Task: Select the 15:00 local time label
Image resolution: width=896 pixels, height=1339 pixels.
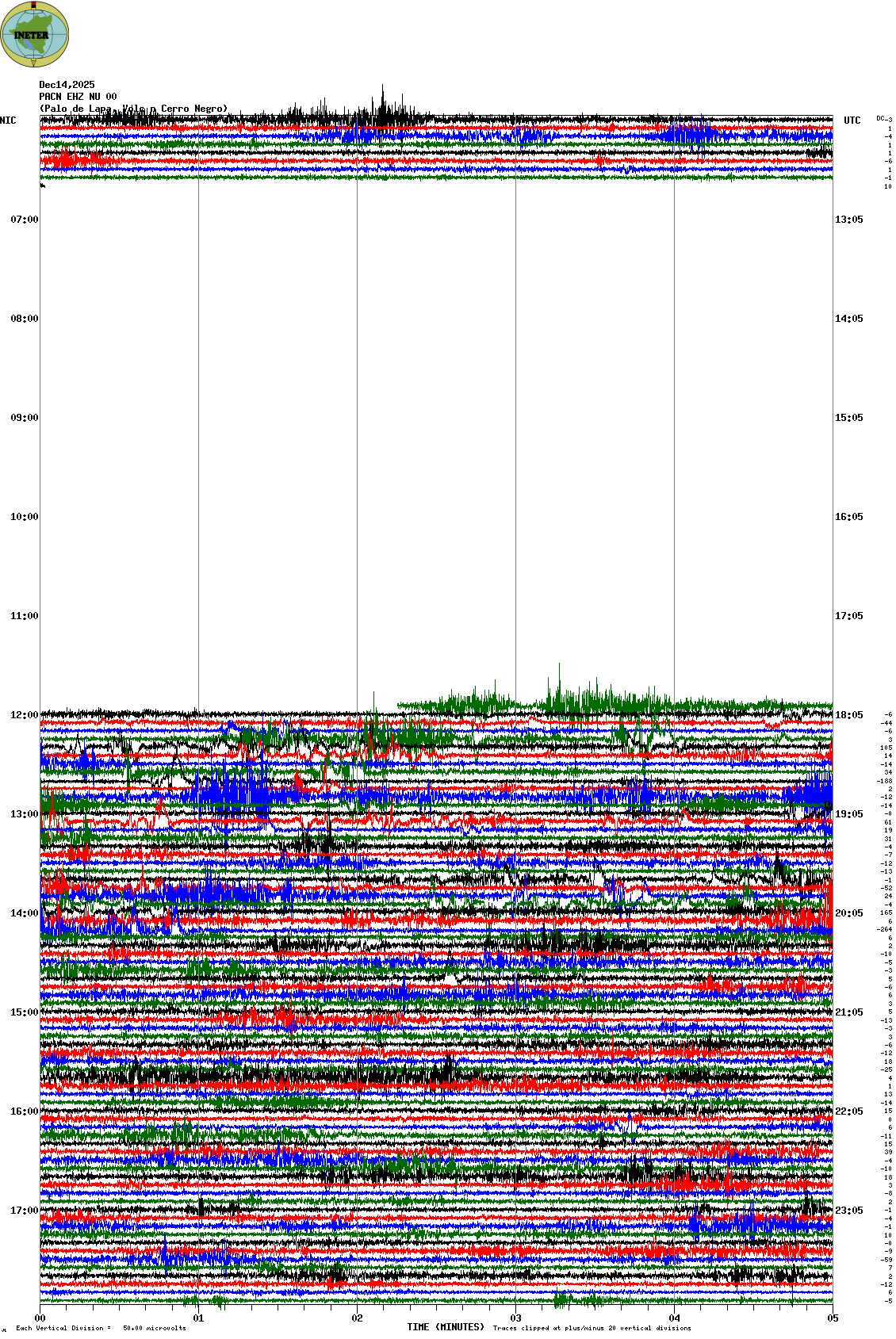Action: click(x=24, y=1012)
